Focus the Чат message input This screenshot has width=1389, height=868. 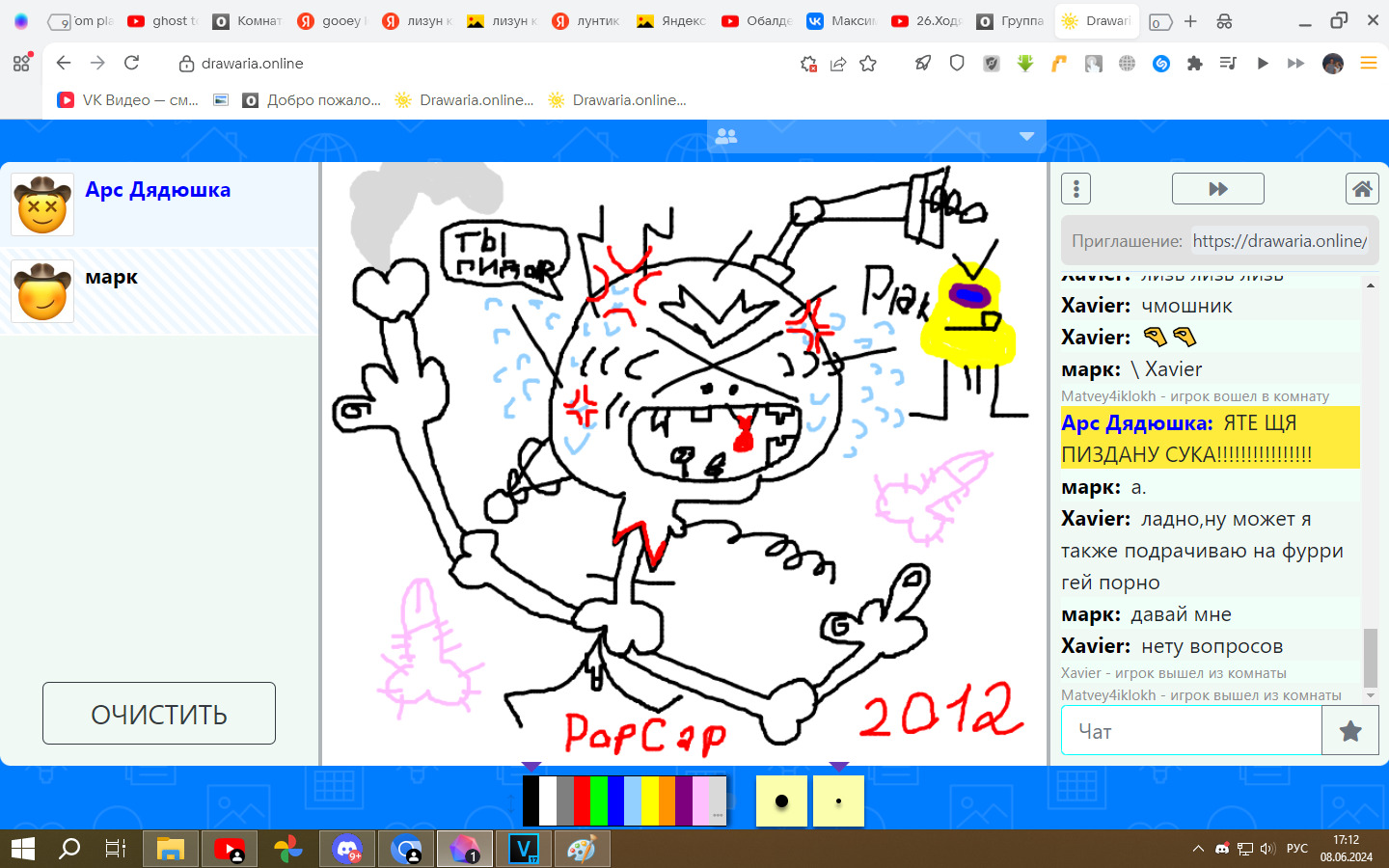click(1192, 731)
